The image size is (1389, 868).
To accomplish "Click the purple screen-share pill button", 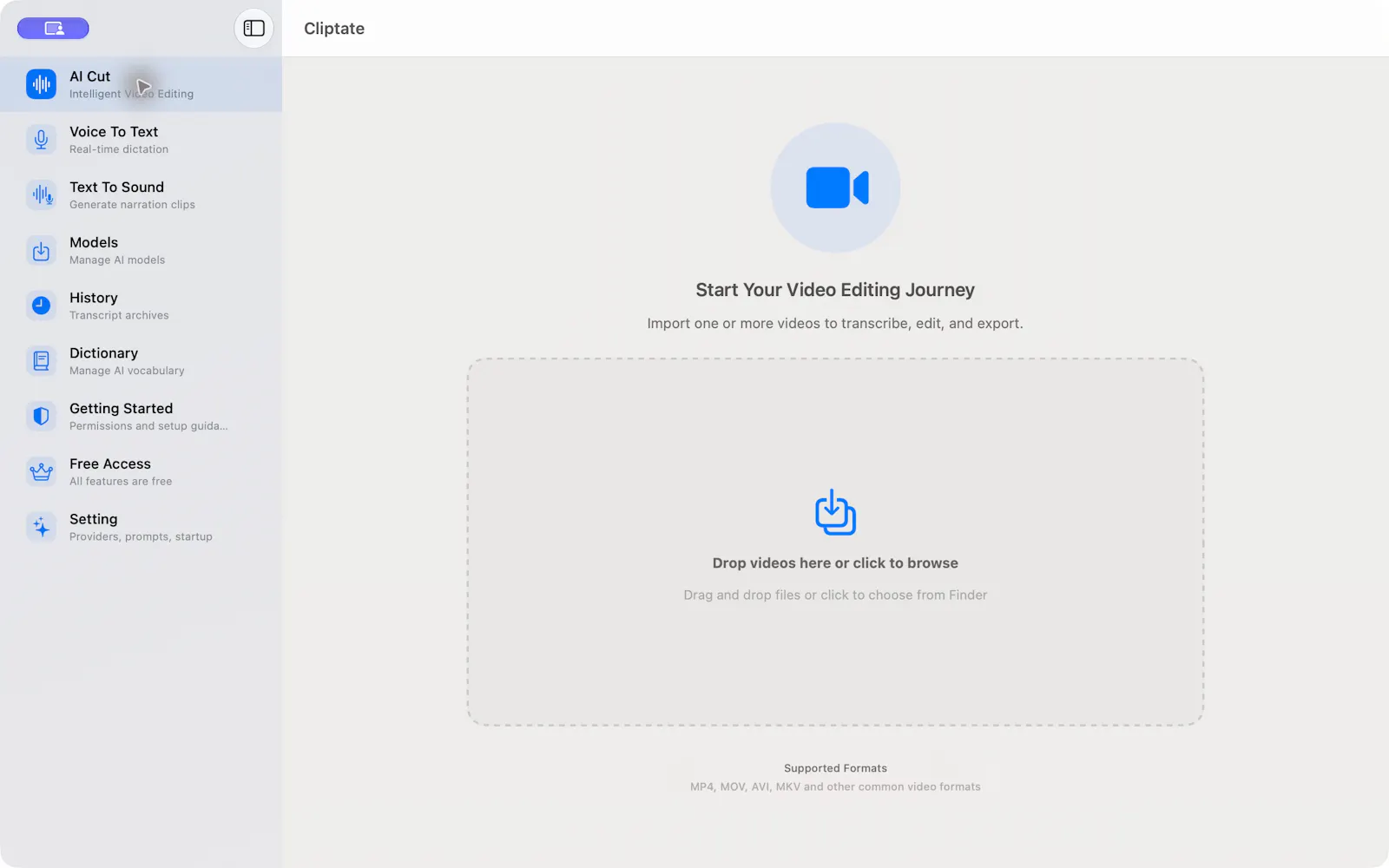I will [53, 29].
